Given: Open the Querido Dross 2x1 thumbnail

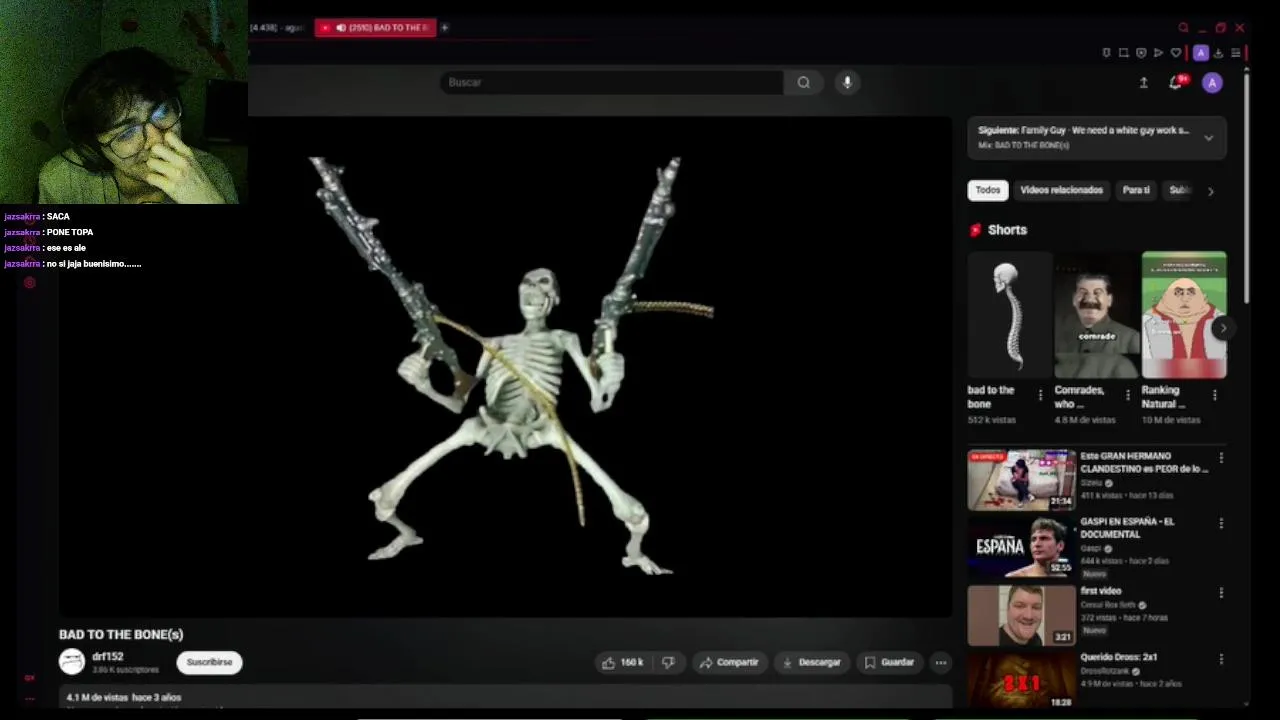Looking at the screenshot, I should pos(1021,680).
